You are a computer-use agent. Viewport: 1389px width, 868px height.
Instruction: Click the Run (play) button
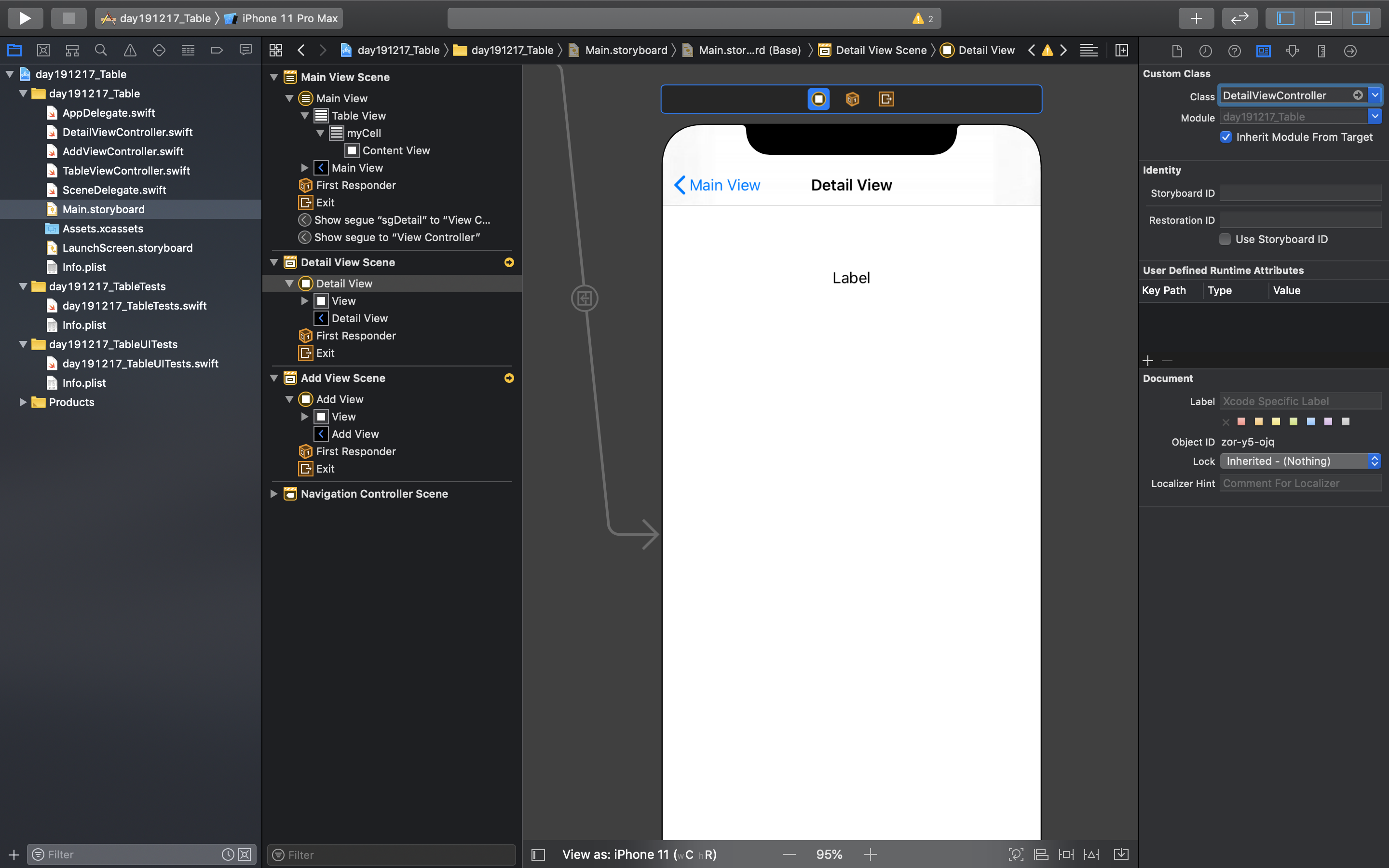coord(25,18)
